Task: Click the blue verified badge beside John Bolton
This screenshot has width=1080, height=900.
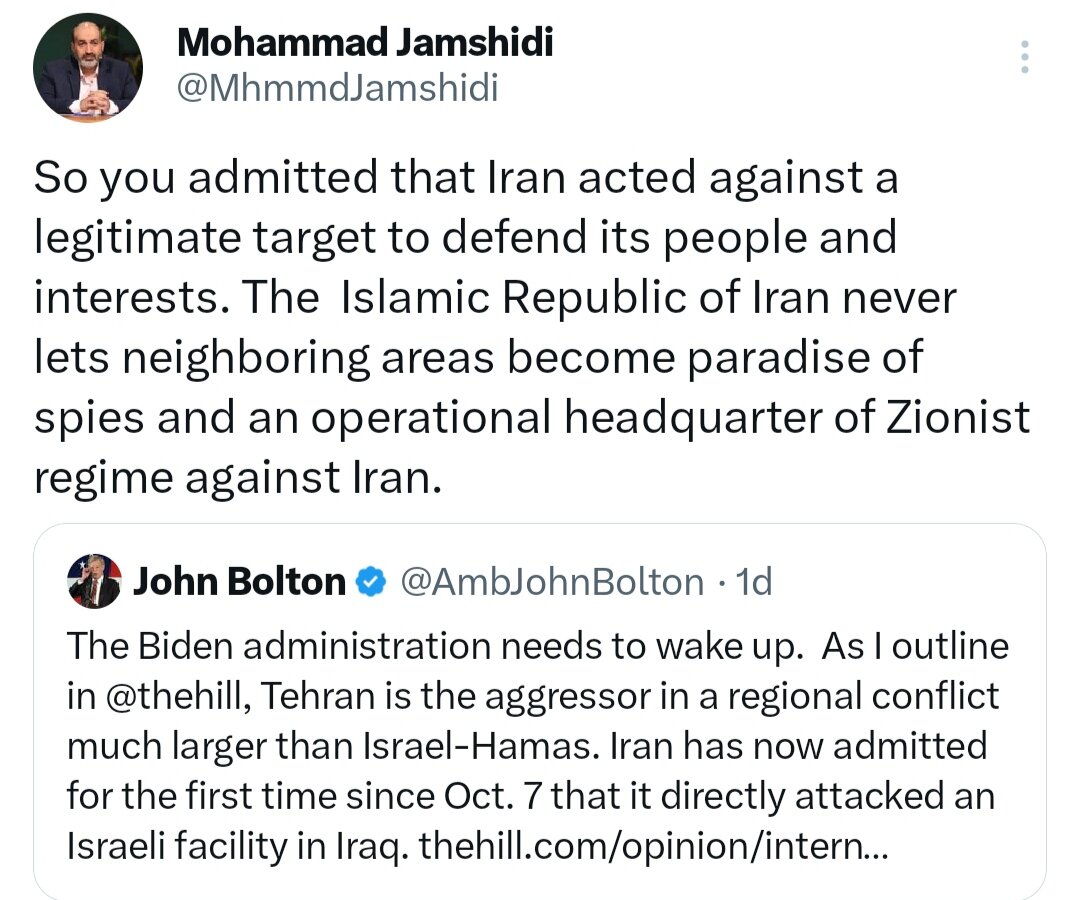Action: [371, 581]
